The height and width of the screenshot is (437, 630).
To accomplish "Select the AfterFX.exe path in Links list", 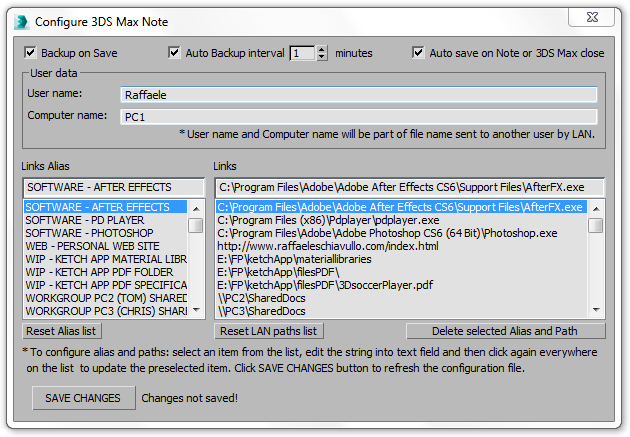I will [x=401, y=207].
